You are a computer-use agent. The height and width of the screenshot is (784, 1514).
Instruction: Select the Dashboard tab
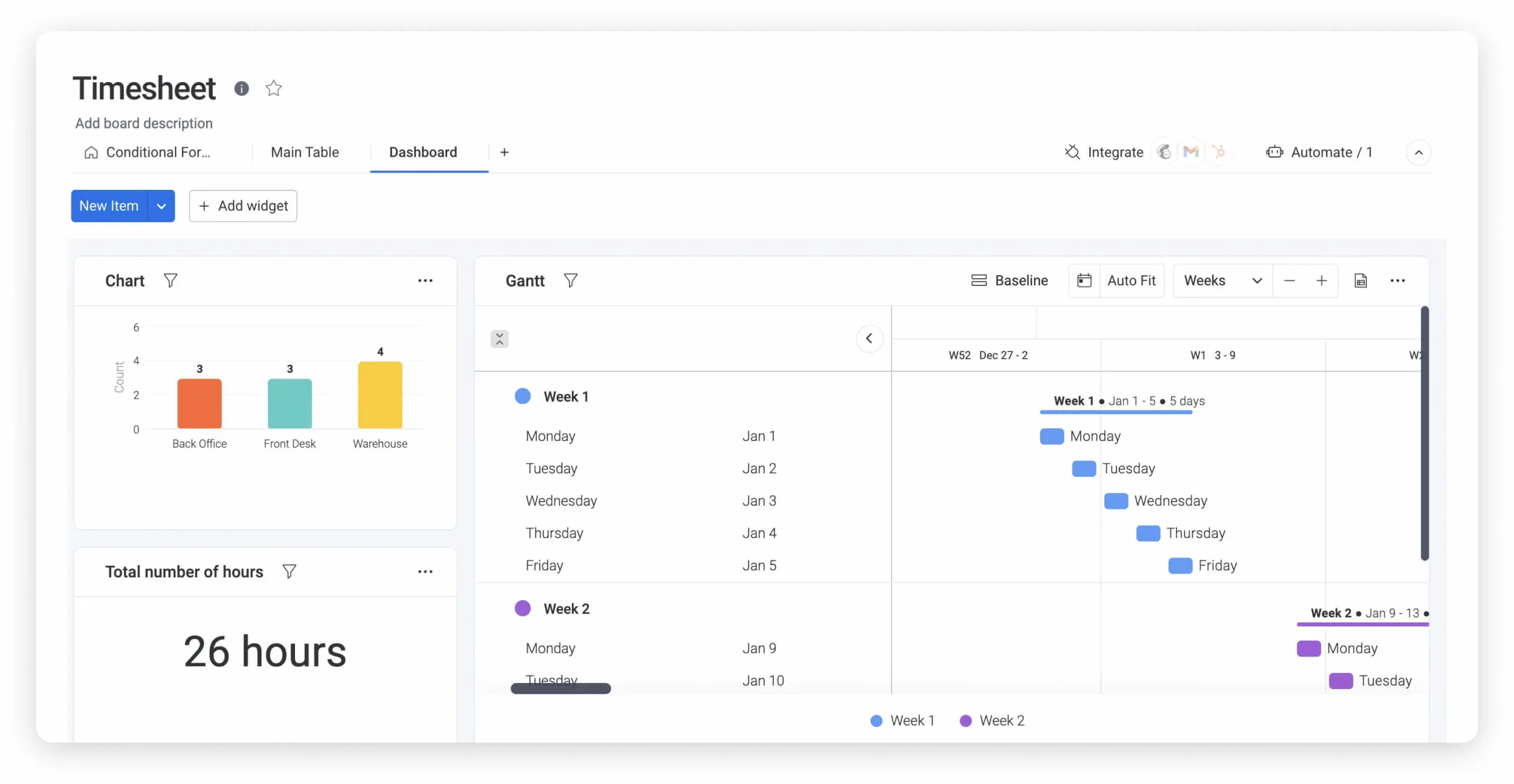(421, 152)
